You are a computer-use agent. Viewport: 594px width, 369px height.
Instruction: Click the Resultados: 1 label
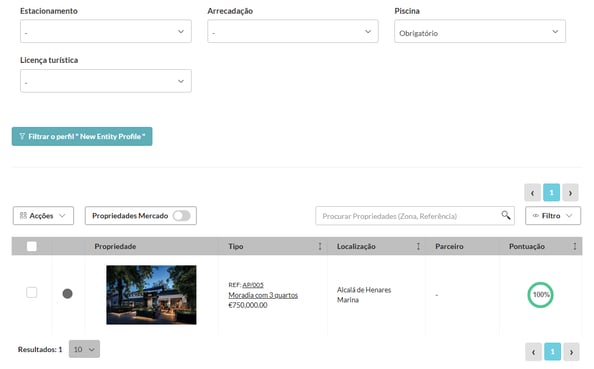coord(40,349)
